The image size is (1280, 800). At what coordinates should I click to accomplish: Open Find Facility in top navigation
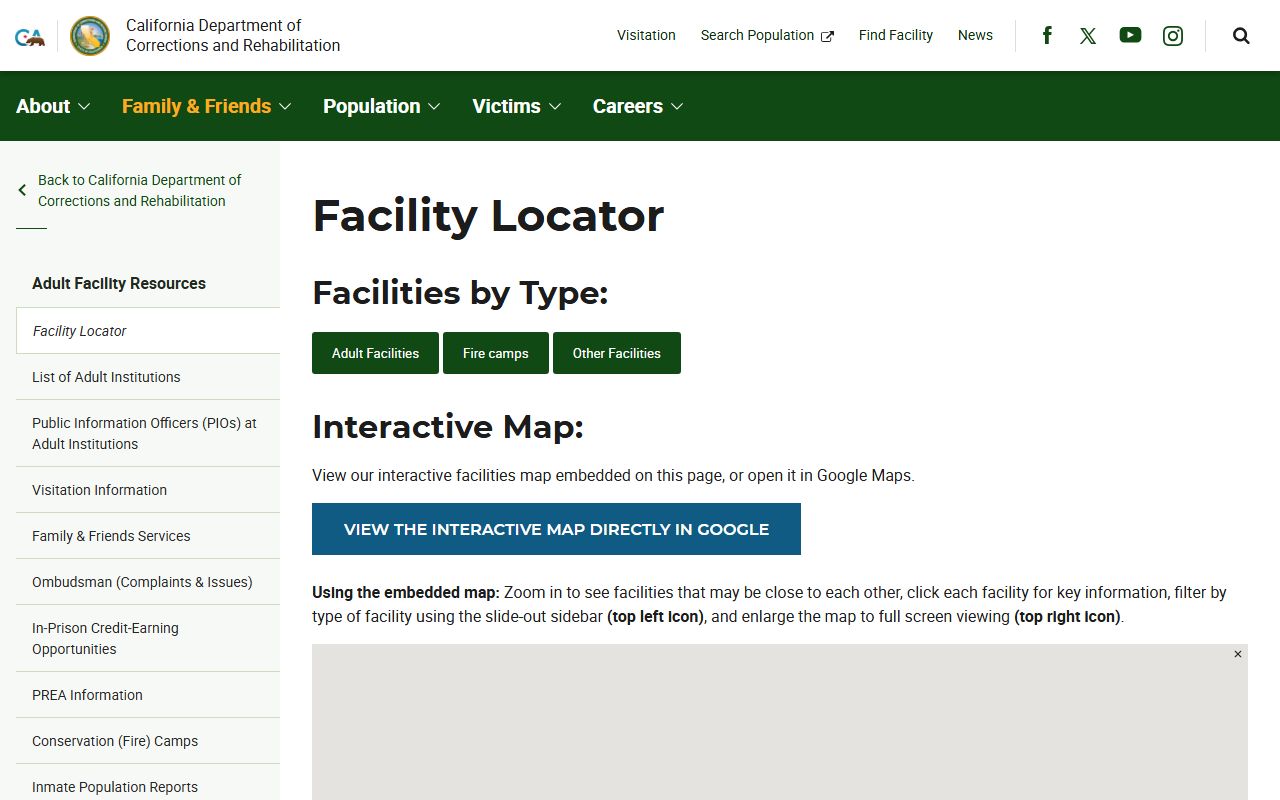(896, 35)
